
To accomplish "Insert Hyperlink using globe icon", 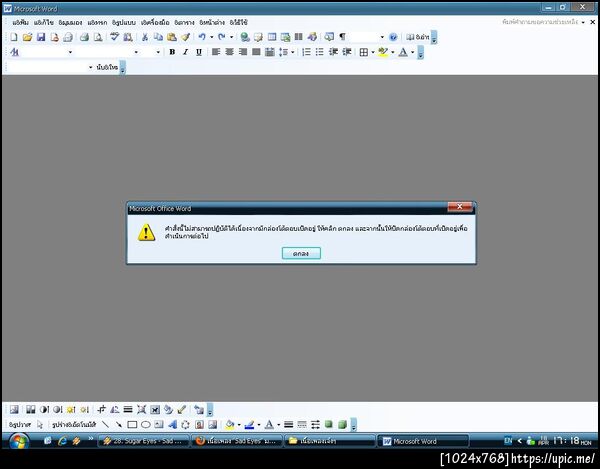I will [245, 37].
